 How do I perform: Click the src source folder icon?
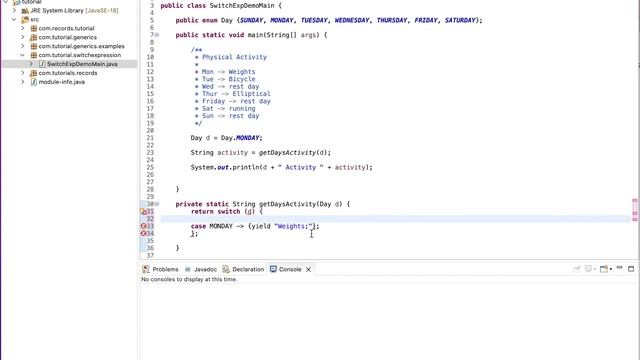(25, 20)
